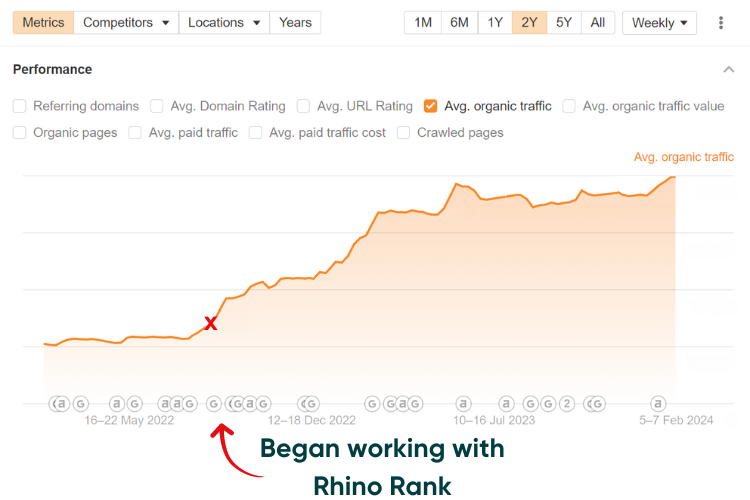This screenshot has width=750, height=500.
Task: Open the Weekly interval dropdown
Action: [659, 22]
